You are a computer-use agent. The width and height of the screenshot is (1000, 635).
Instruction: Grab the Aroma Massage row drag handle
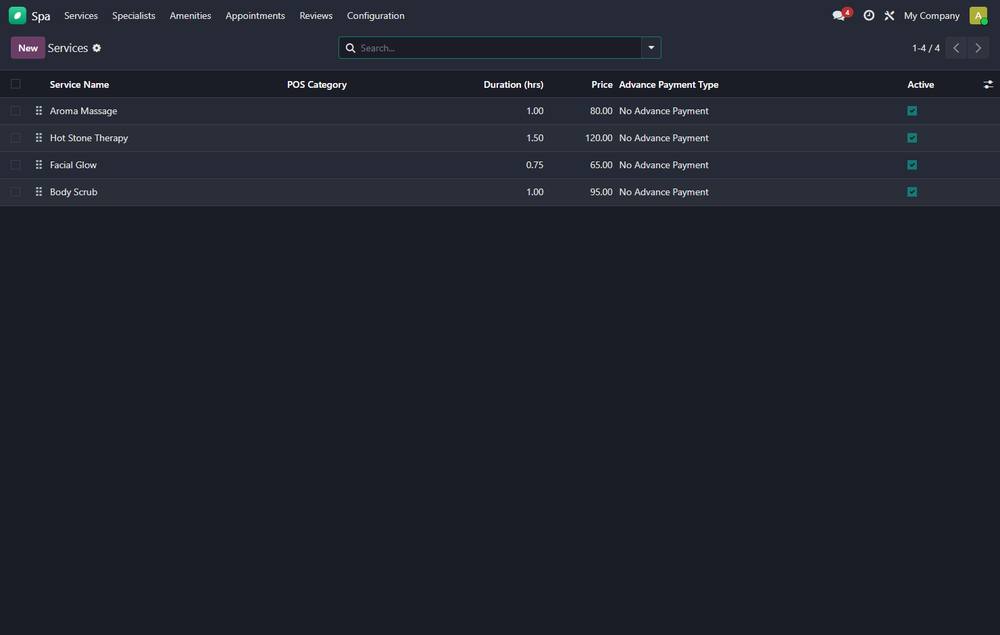(x=39, y=111)
